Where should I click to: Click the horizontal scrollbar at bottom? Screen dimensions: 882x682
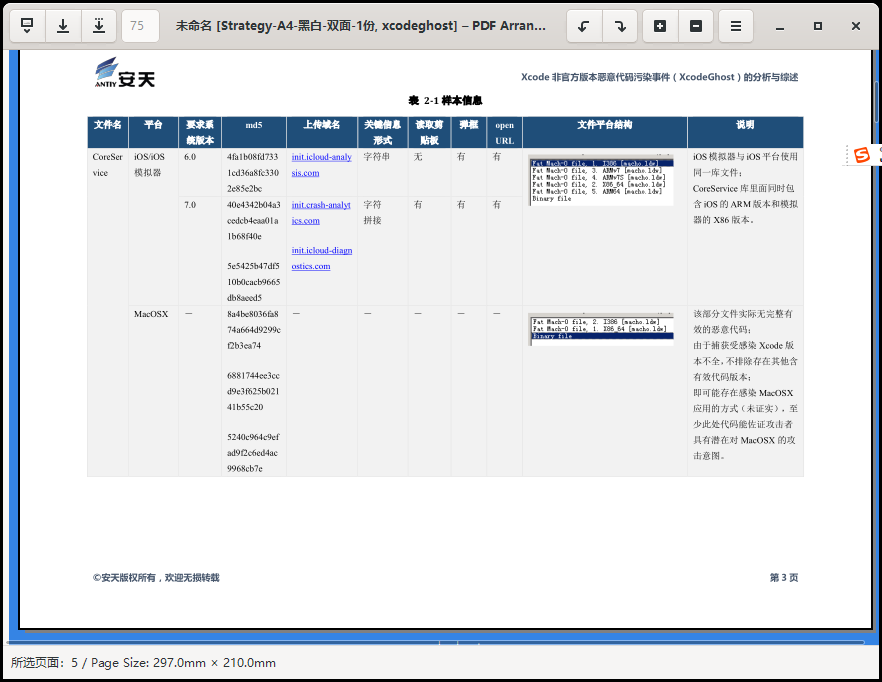(x=436, y=641)
